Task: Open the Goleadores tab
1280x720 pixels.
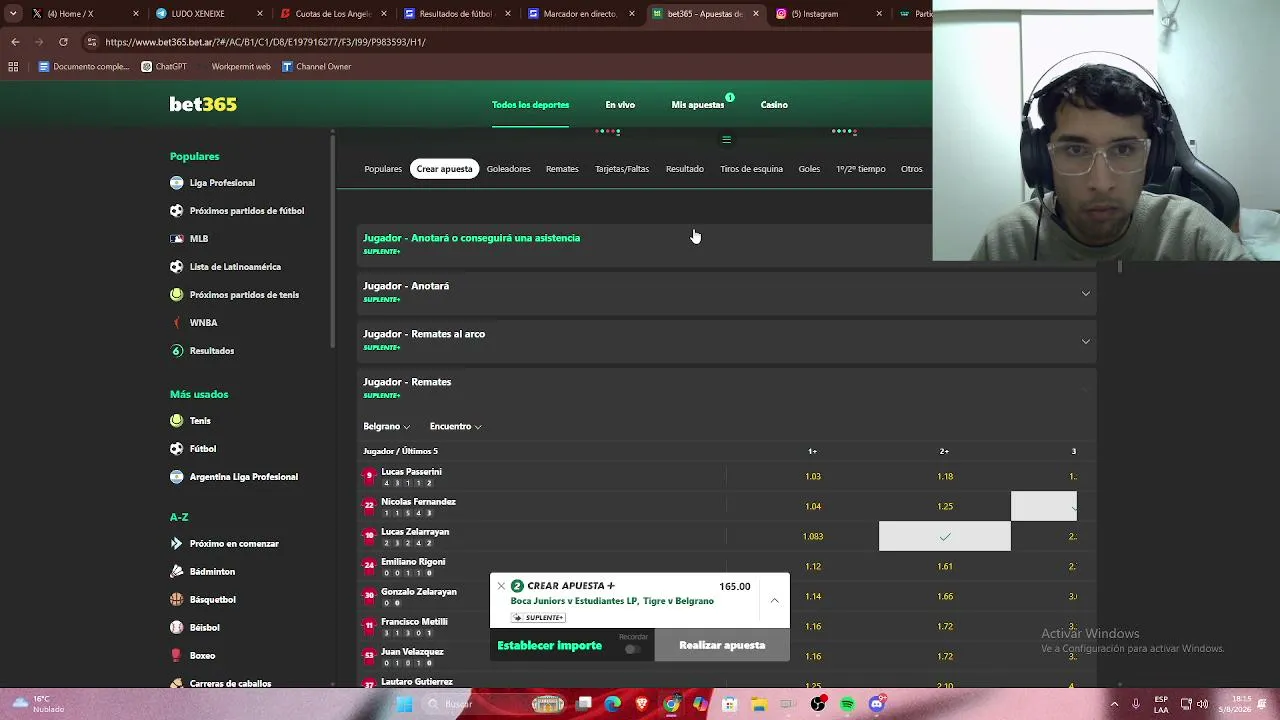Action: click(508, 169)
